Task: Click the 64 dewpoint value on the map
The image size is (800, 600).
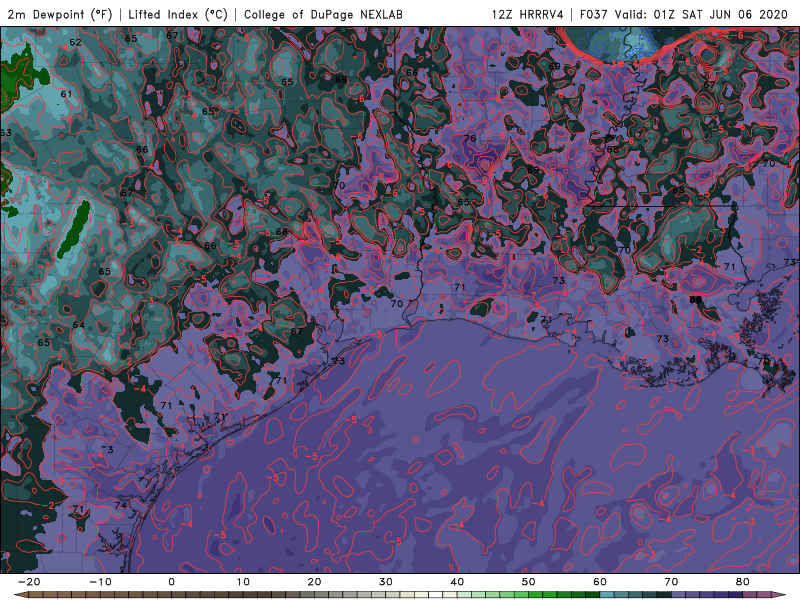Action: pyautogui.click(x=79, y=325)
